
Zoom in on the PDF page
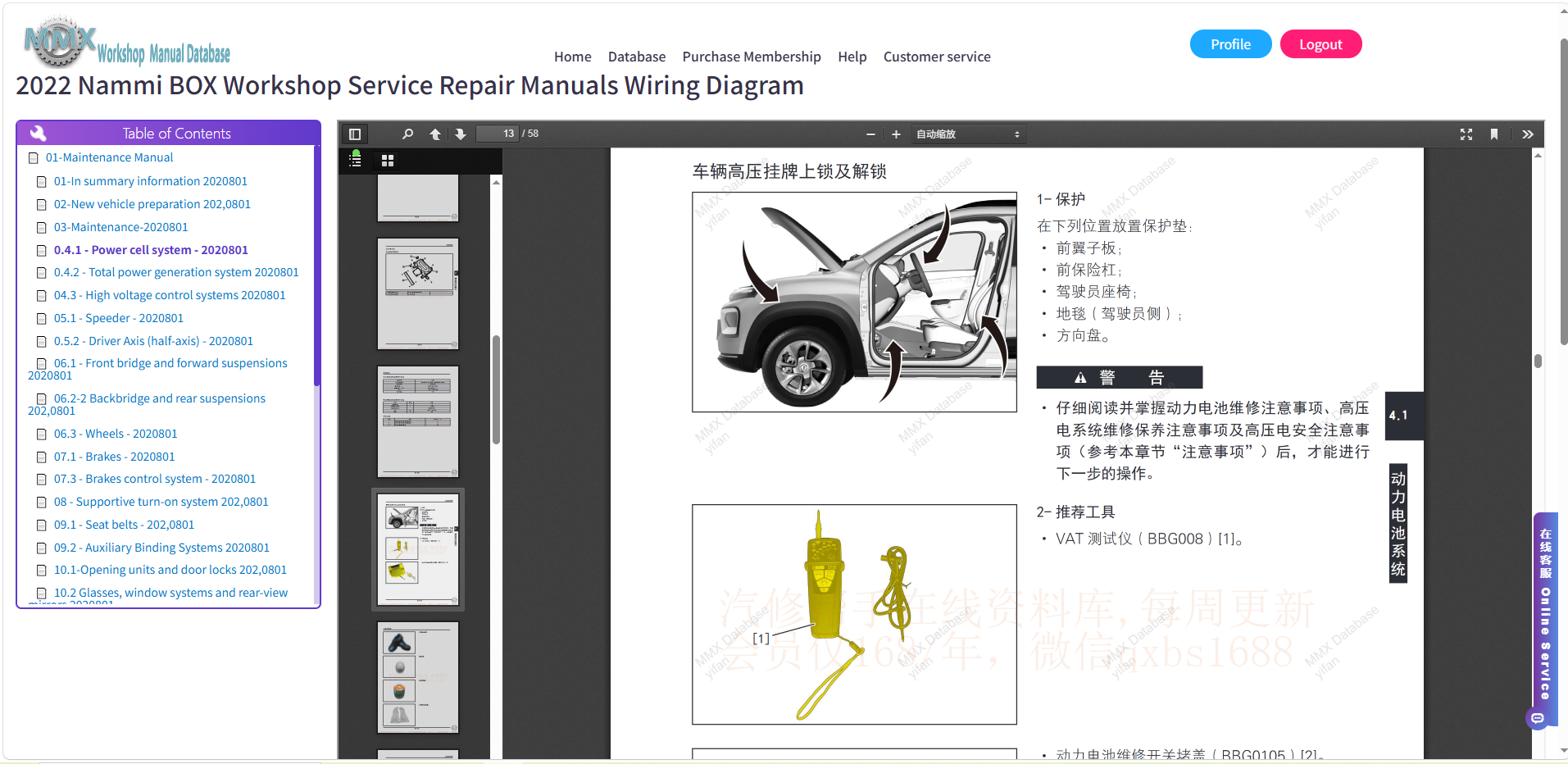(896, 134)
